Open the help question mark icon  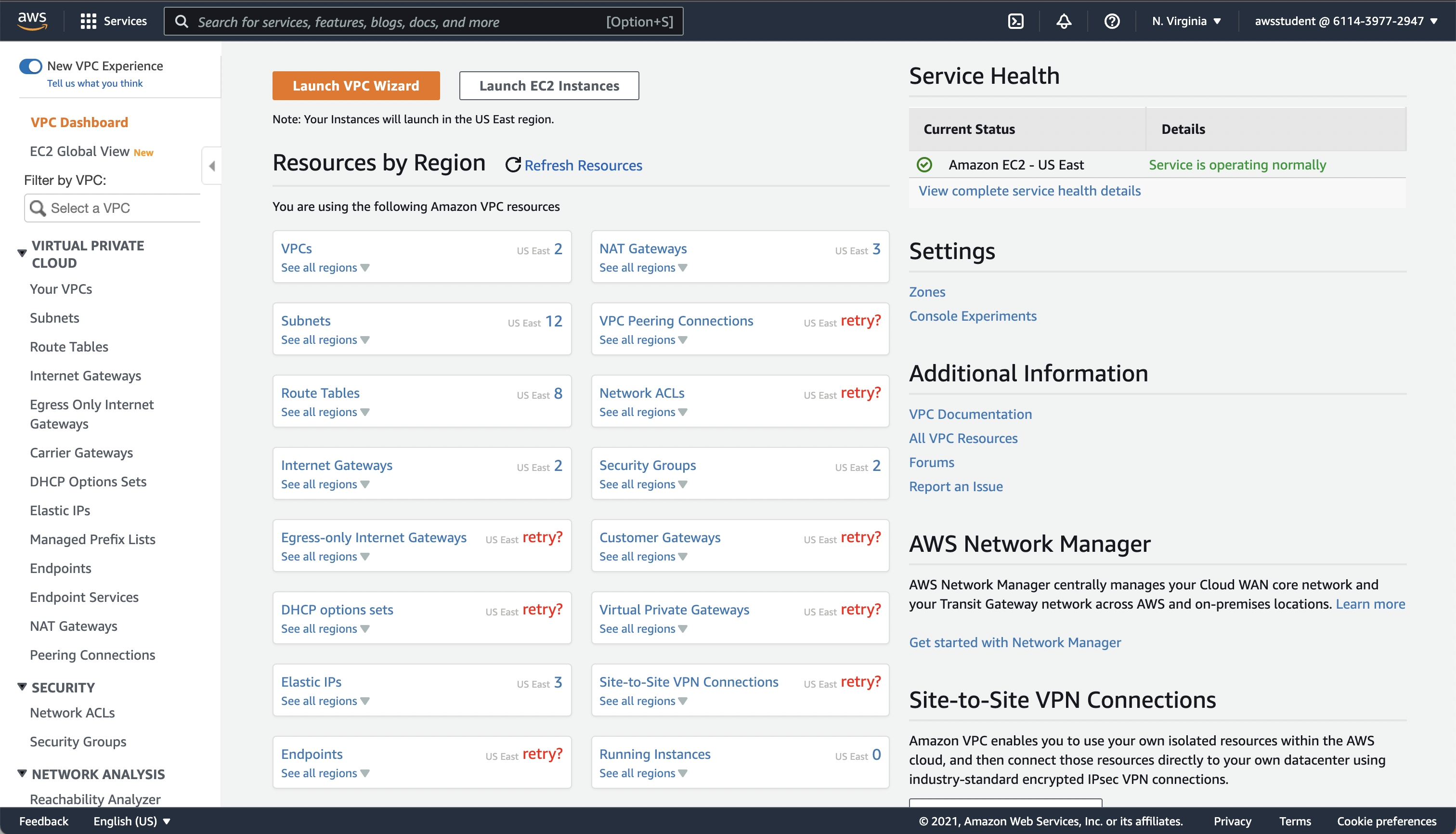[x=1112, y=21]
